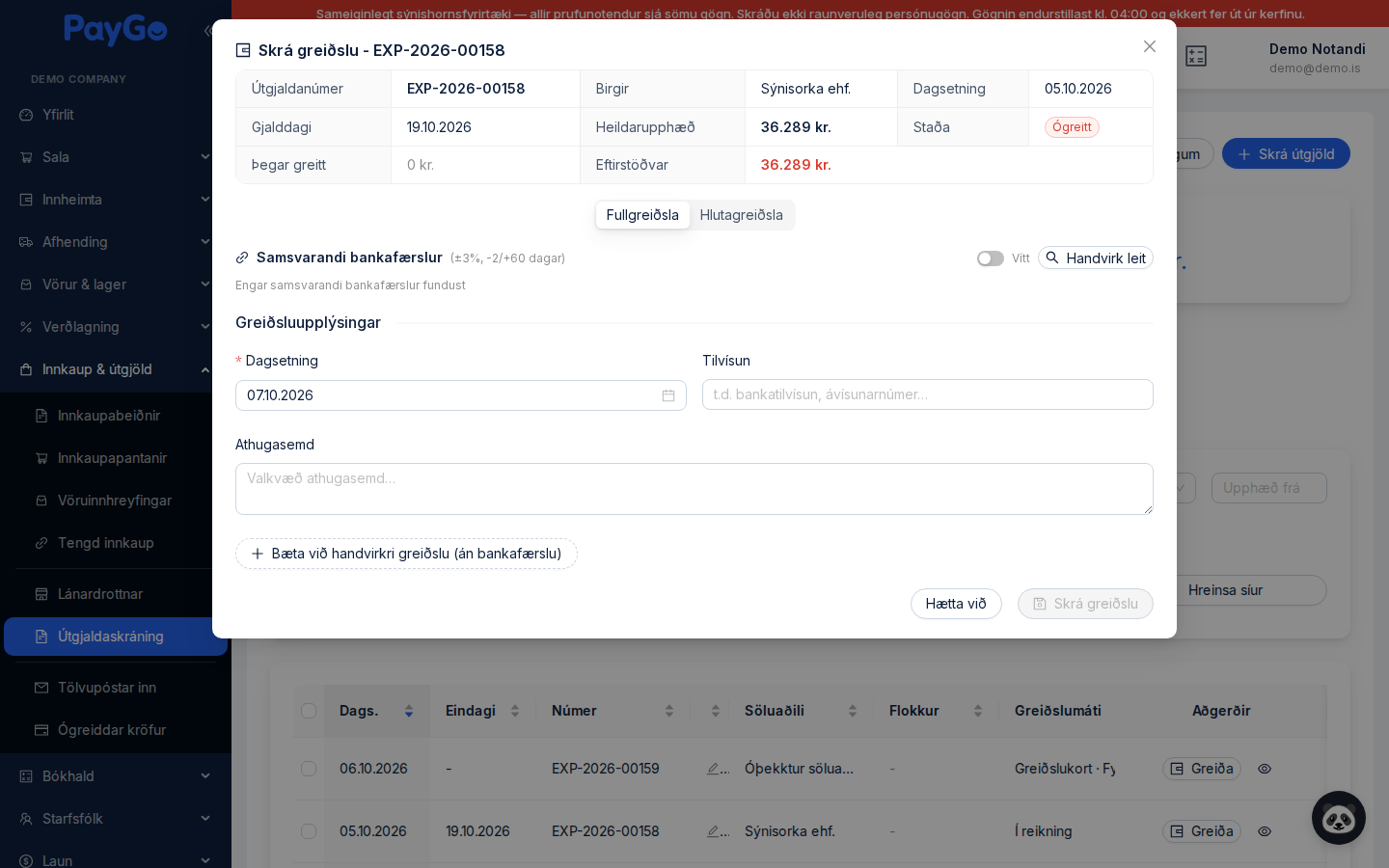The height and width of the screenshot is (868, 1389).
Task: Collapse the sidebar with the chevron icon
Action: pos(207,31)
